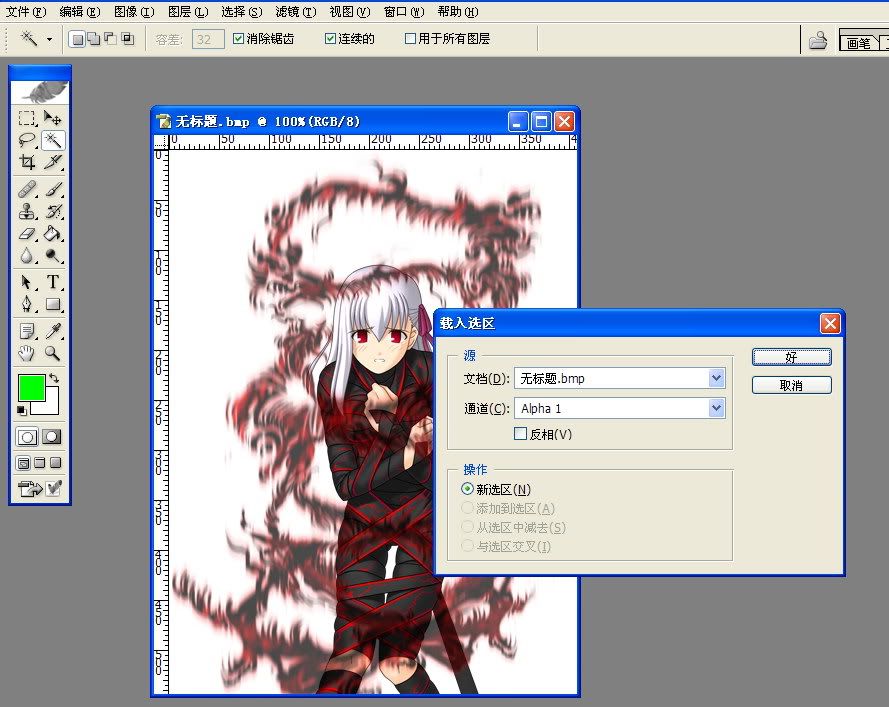Image resolution: width=889 pixels, height=707 pixels.
Task: Choose Full screen with menu bar mode
Action: 39,463
